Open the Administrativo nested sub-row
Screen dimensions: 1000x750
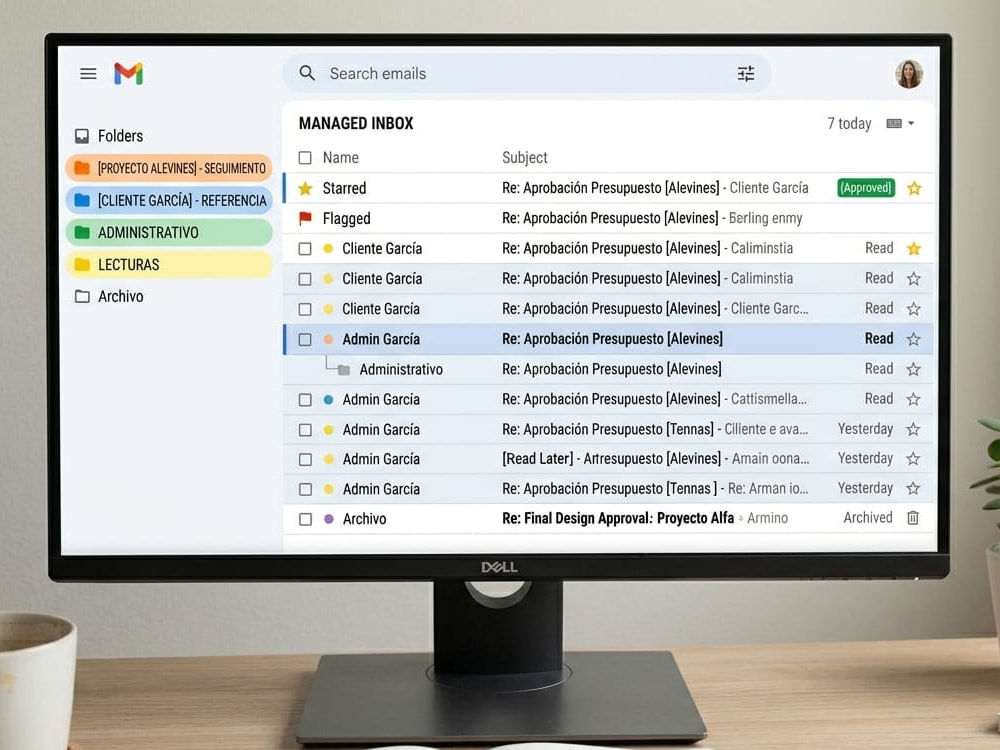608,369
